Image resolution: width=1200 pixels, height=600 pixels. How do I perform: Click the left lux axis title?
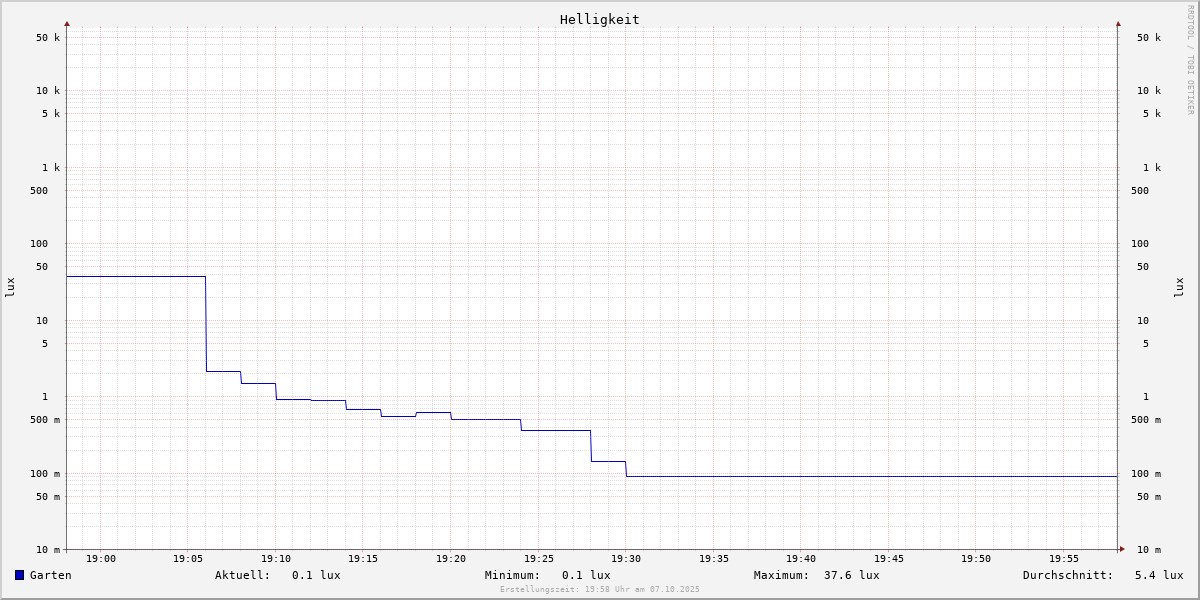10,288
